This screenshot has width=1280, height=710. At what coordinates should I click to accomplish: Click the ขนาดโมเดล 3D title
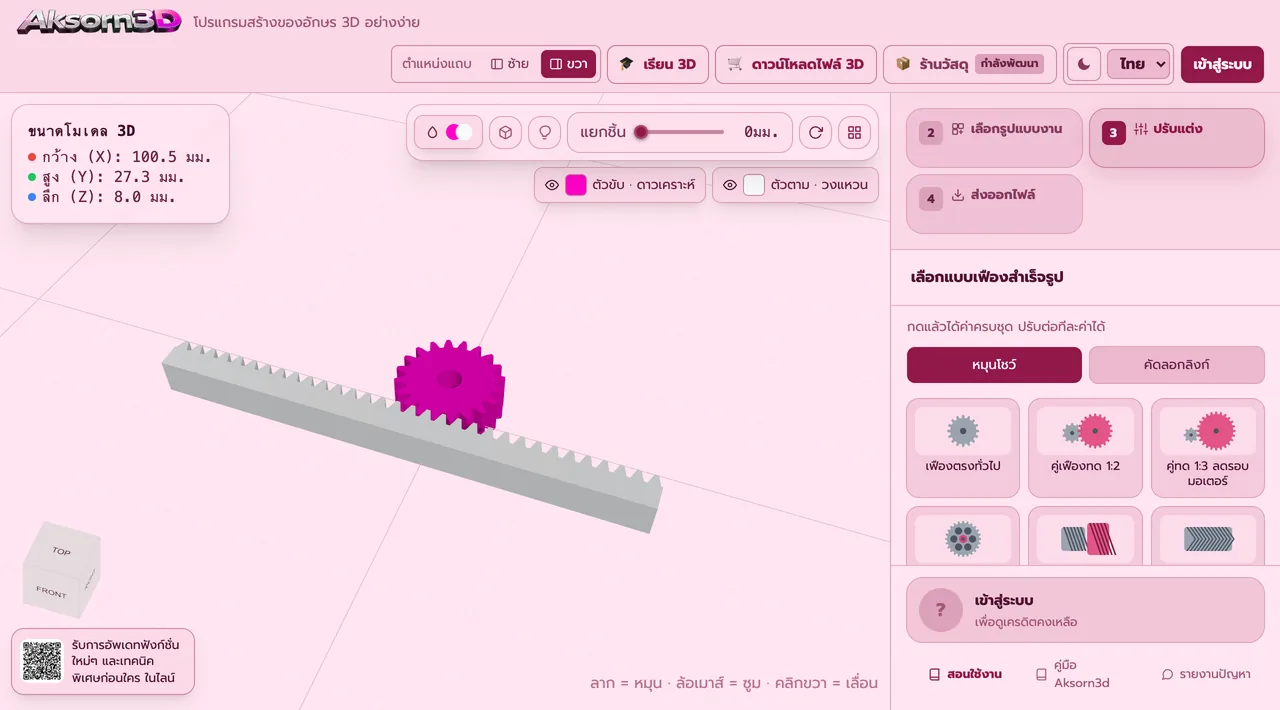pyautogui.click(x=82, y=131)
